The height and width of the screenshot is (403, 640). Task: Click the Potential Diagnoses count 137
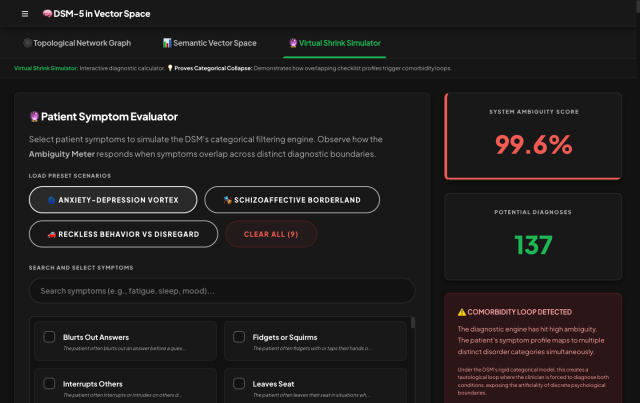pos(533,245)
